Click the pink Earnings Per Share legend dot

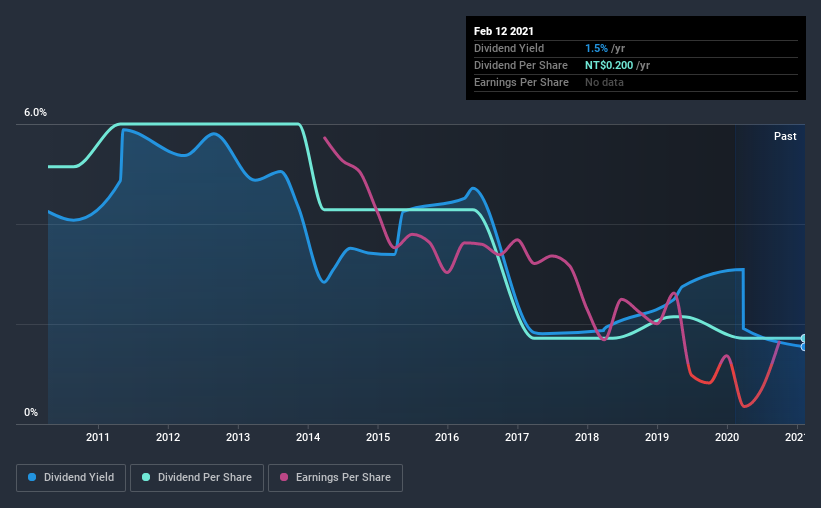[x=284, y=477]
